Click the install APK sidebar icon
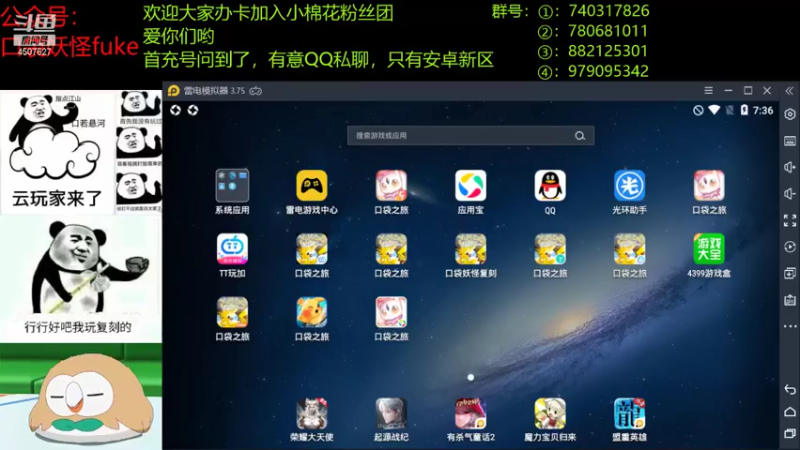 (790, 300)
